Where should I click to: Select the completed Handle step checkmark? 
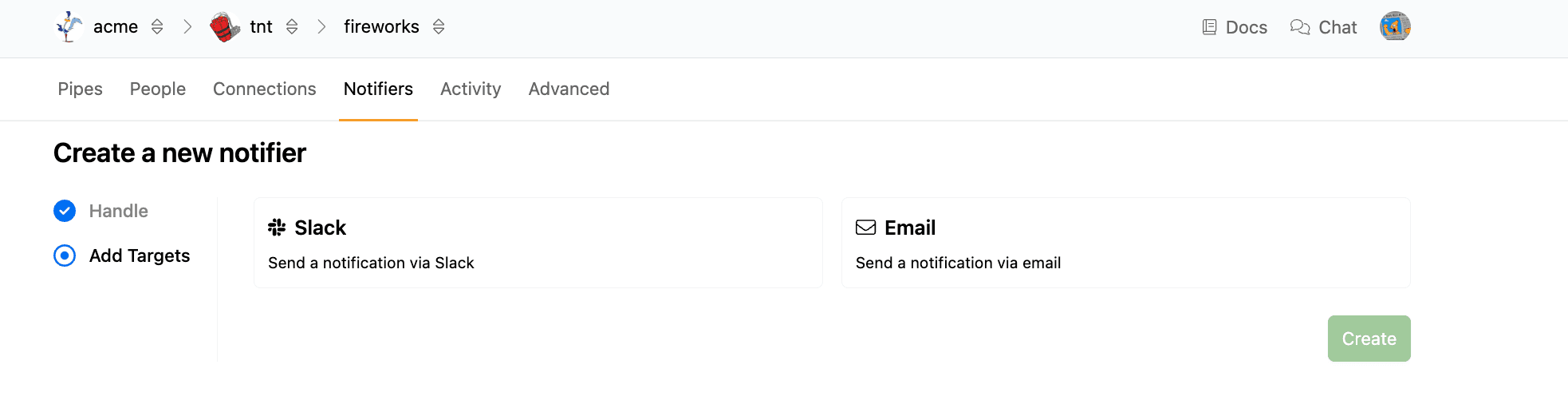coord(65,211)
